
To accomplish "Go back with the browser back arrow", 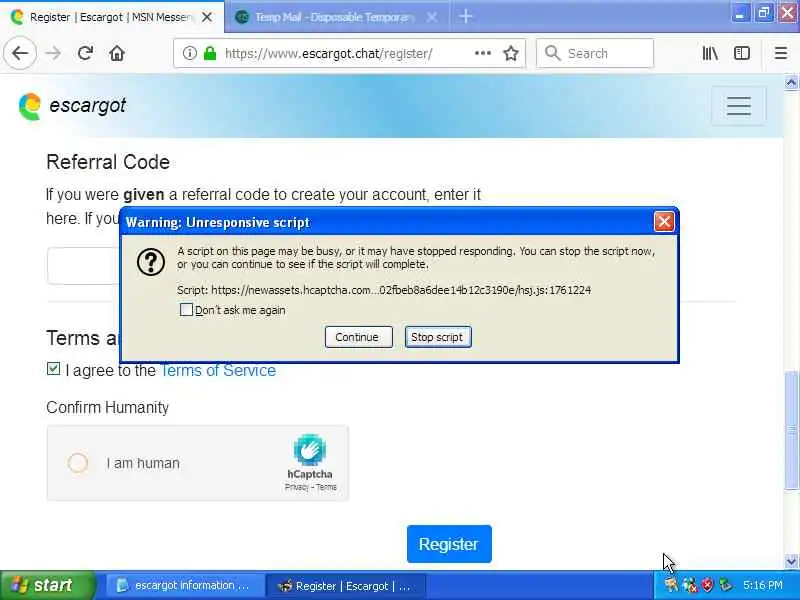I will tap(20, 53).
